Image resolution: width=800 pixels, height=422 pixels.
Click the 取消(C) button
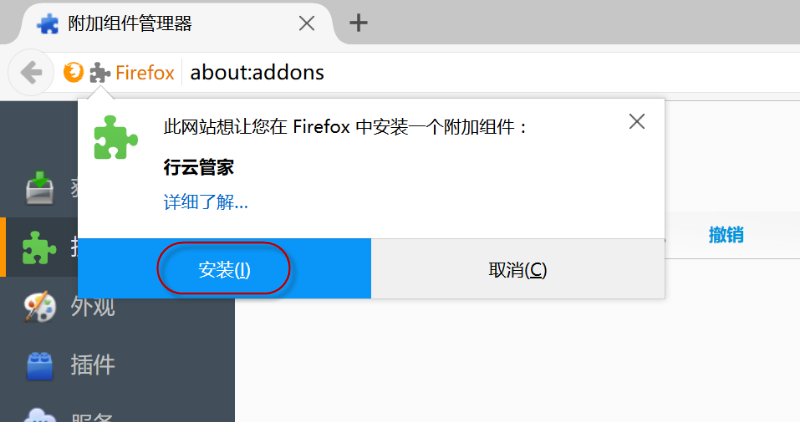(517, 269)
